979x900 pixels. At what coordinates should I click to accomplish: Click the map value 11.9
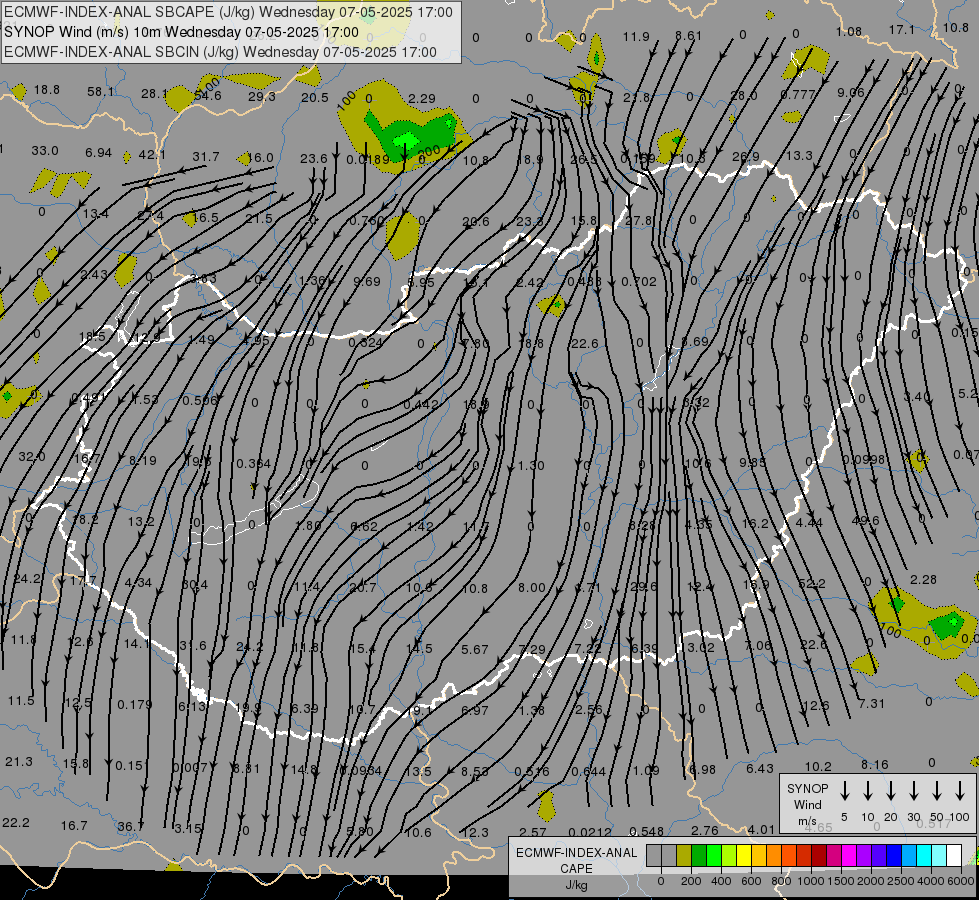(x=636, y=37)
